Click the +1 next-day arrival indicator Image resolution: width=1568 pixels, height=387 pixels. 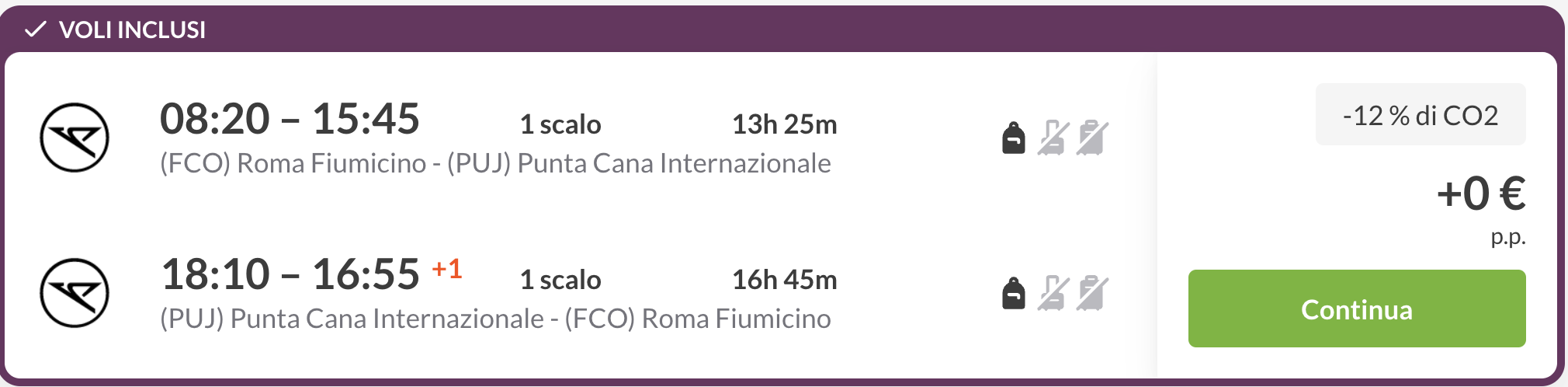coord(447,269)
